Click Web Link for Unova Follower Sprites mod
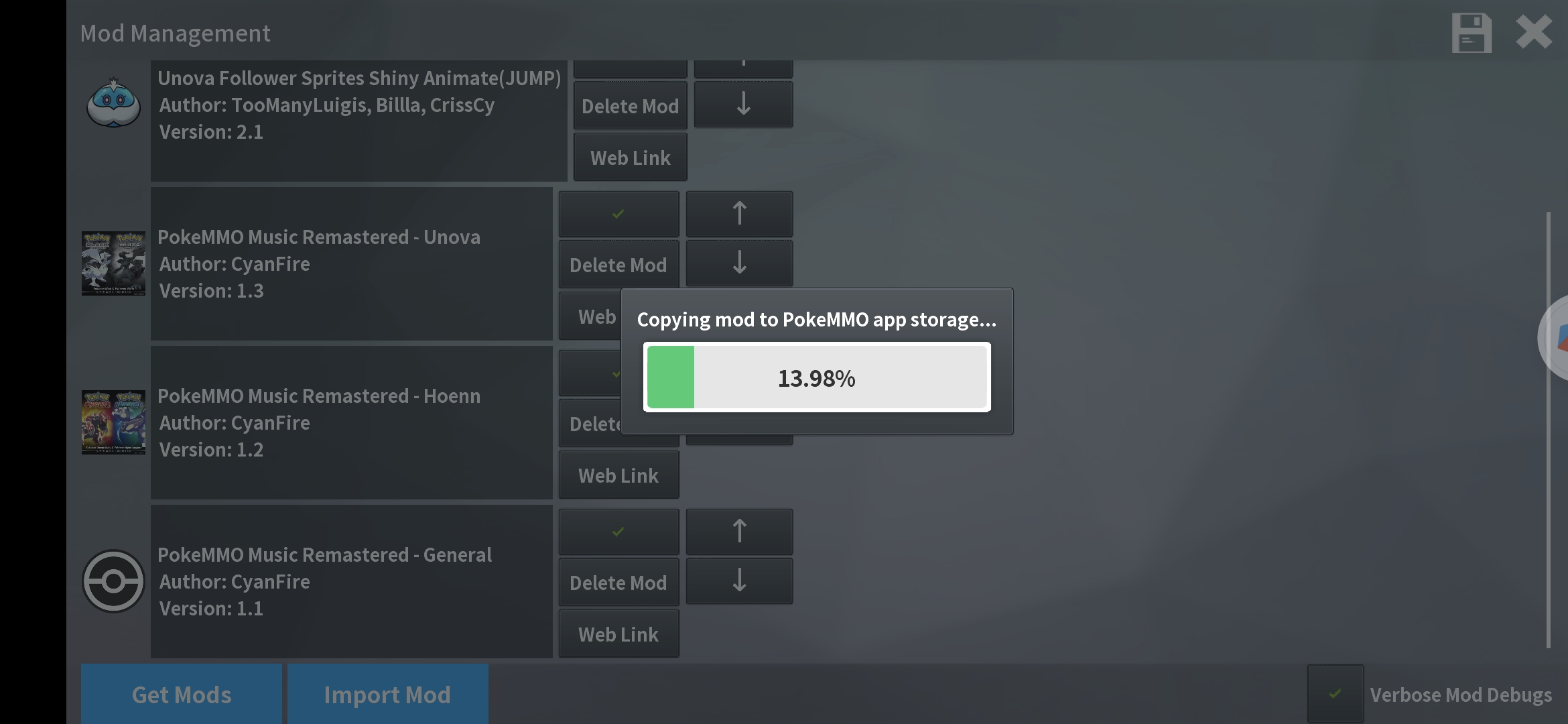 coord(629,157)
